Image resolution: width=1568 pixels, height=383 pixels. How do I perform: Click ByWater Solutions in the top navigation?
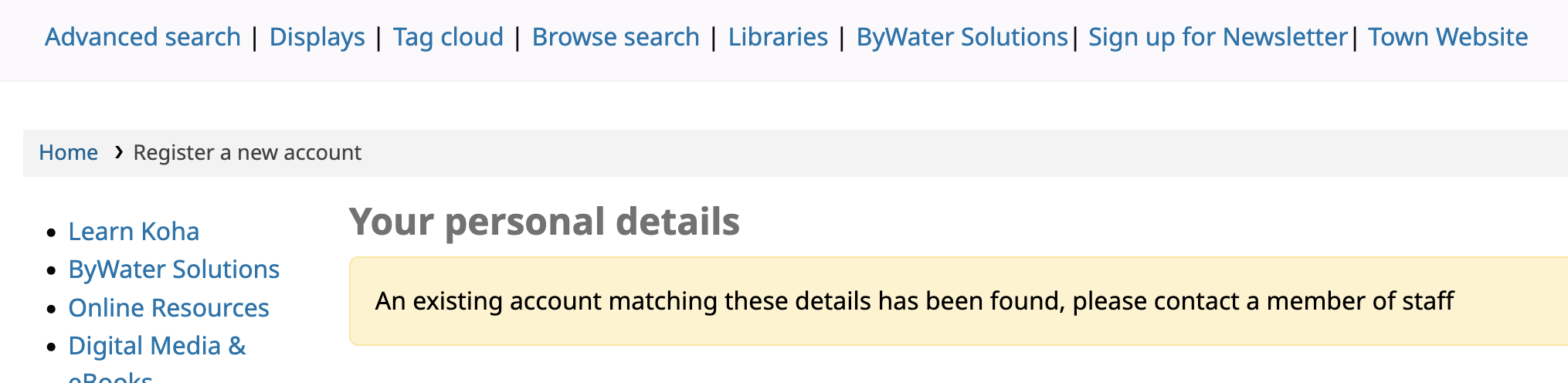[x=962, y=37]
